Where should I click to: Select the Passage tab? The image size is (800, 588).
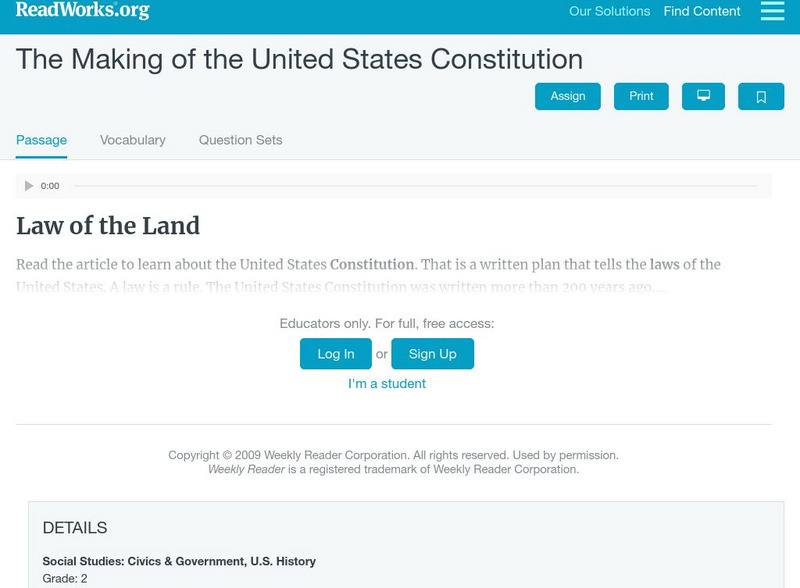[41, 140]
